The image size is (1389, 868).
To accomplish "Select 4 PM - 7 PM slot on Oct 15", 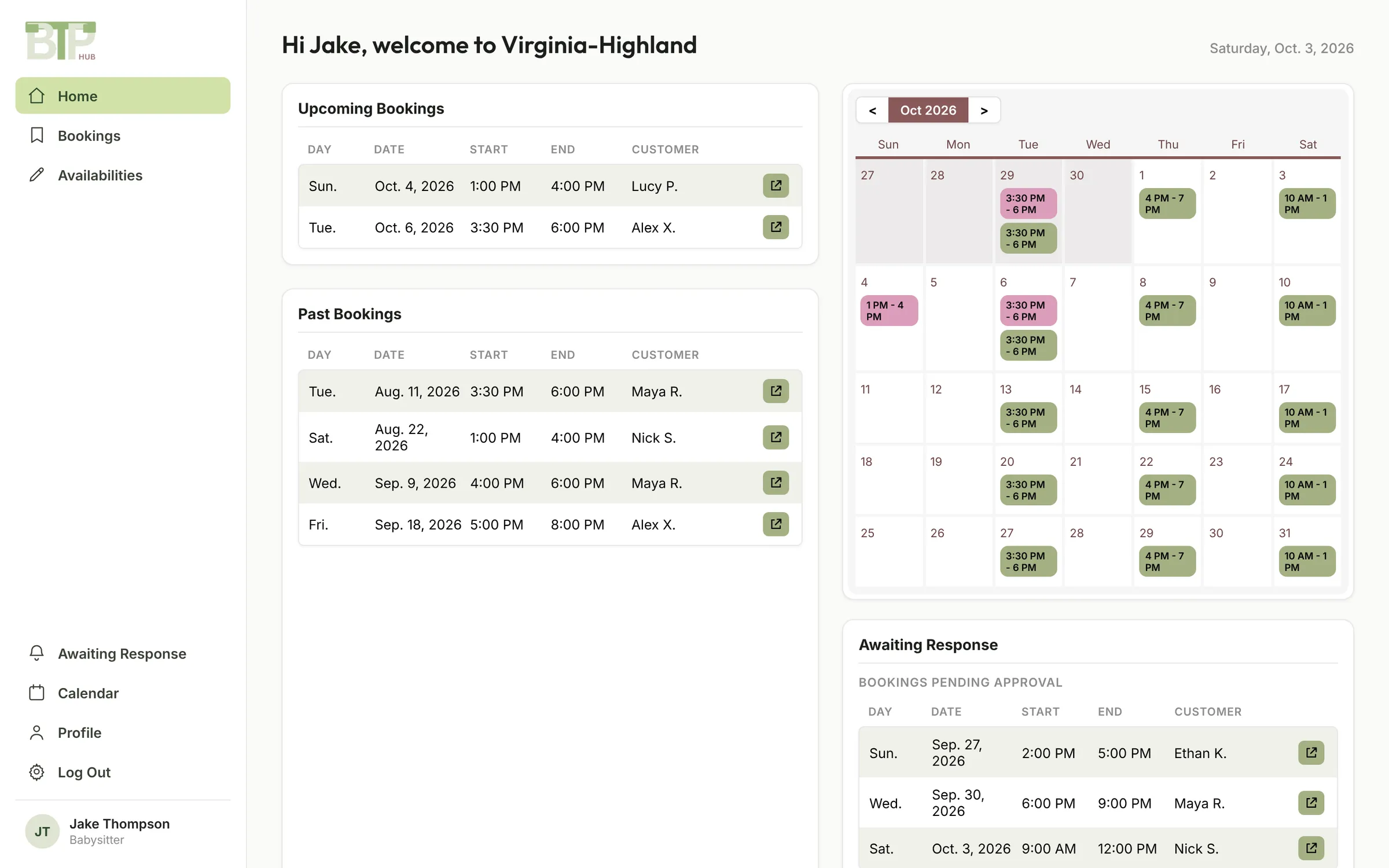I will click(1167, 418).
